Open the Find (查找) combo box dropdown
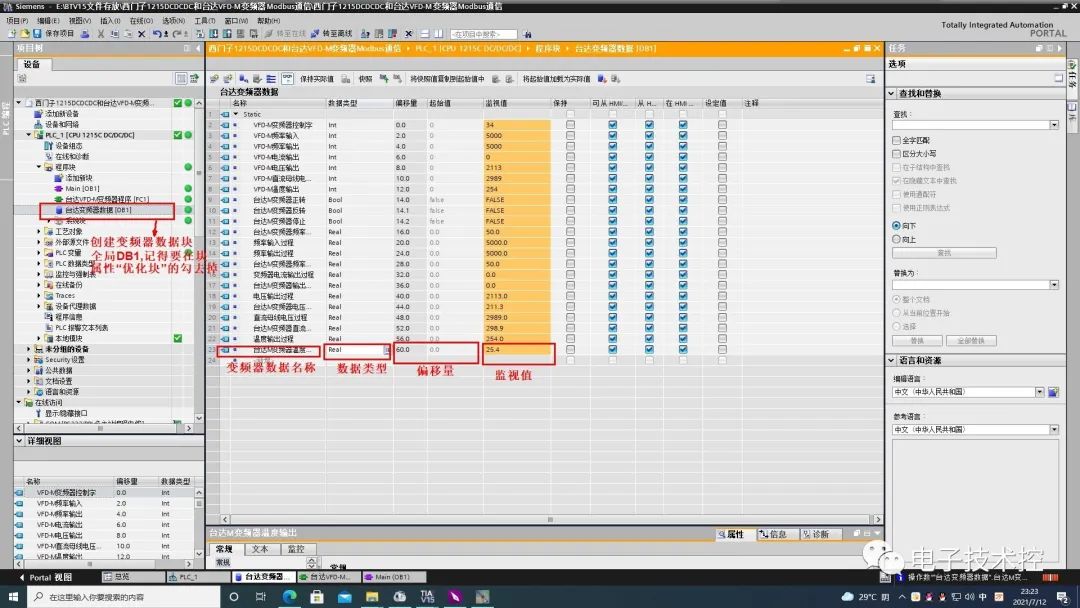The image size is (1080, 608). click(x=1054, y=125)
